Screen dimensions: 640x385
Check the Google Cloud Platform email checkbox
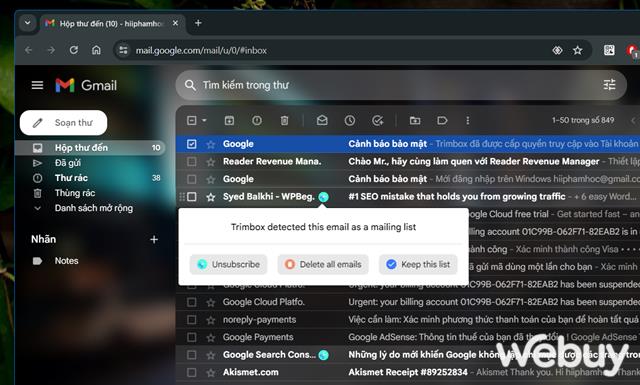pyautogui.click(x=191, y=302)
